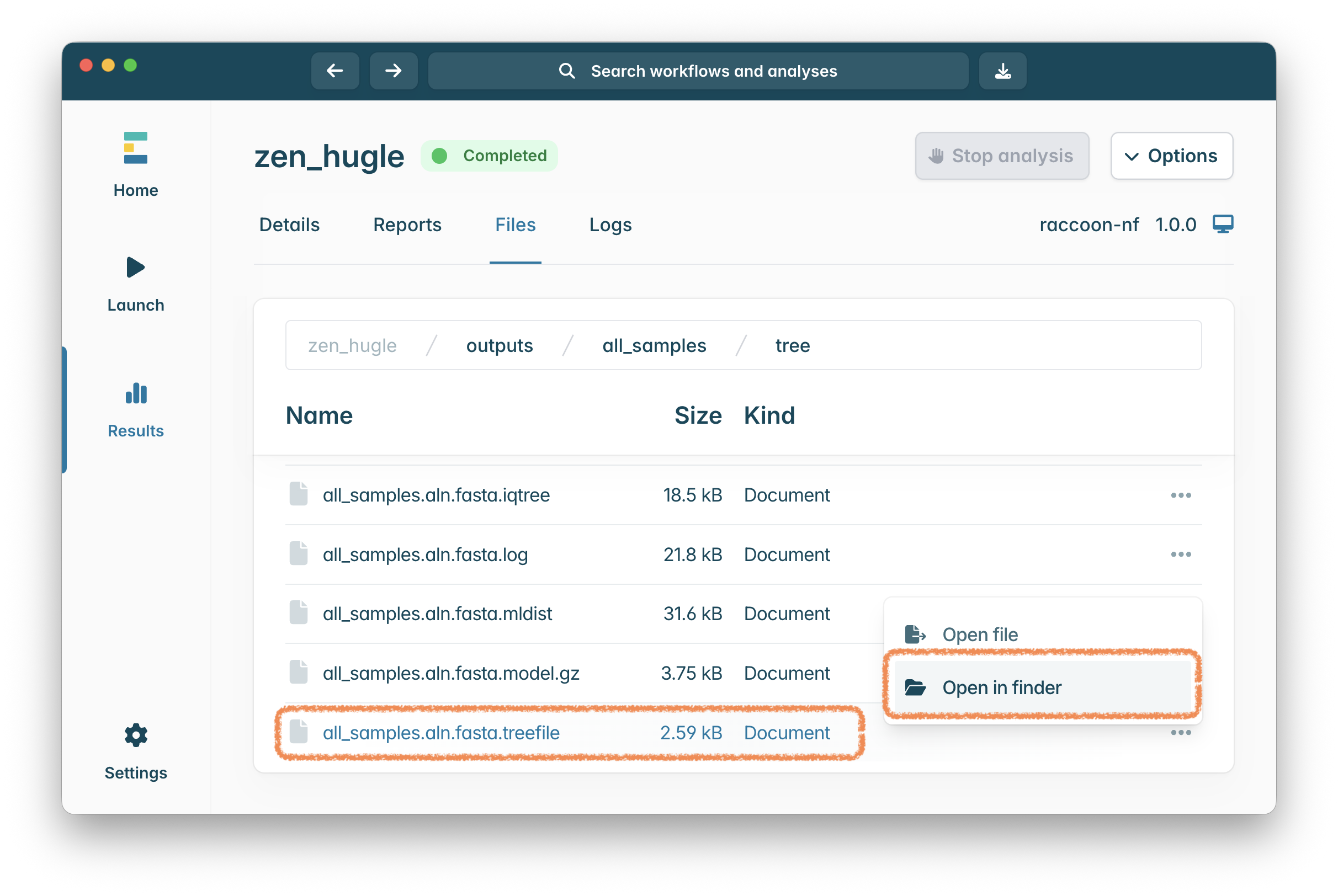Open the three-dot menu for the all_samples.aln.fasta.log row
Image resolution: width=1338 pixels, height=896 pixels.
[x=1180, y=554]
